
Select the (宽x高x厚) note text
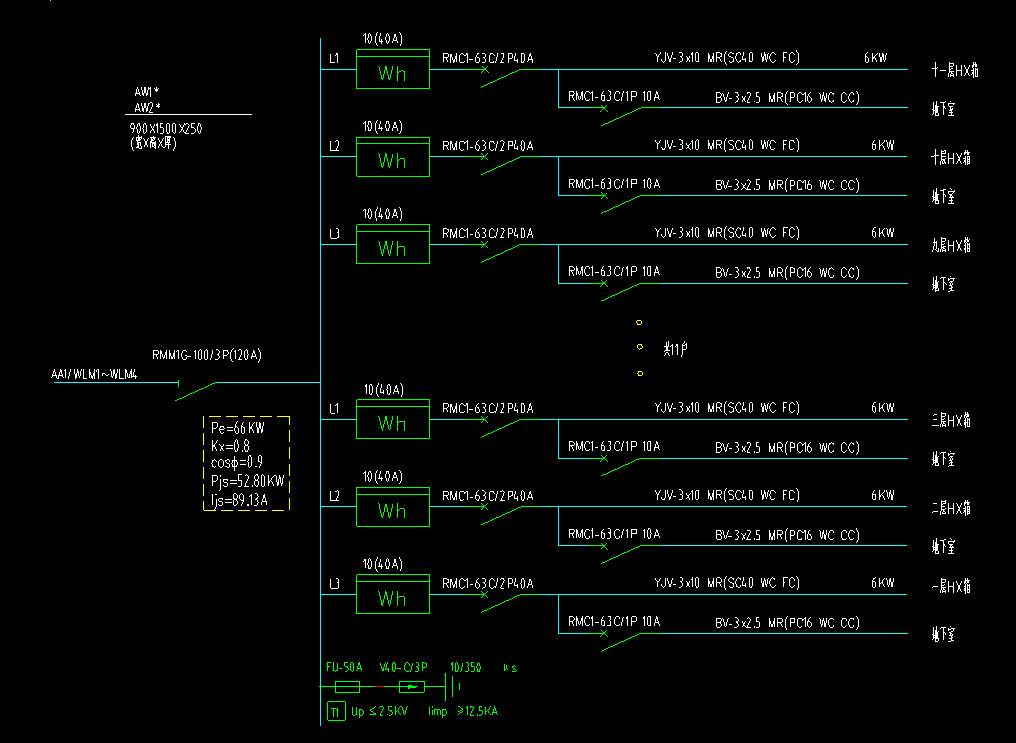tap(154, 143)
